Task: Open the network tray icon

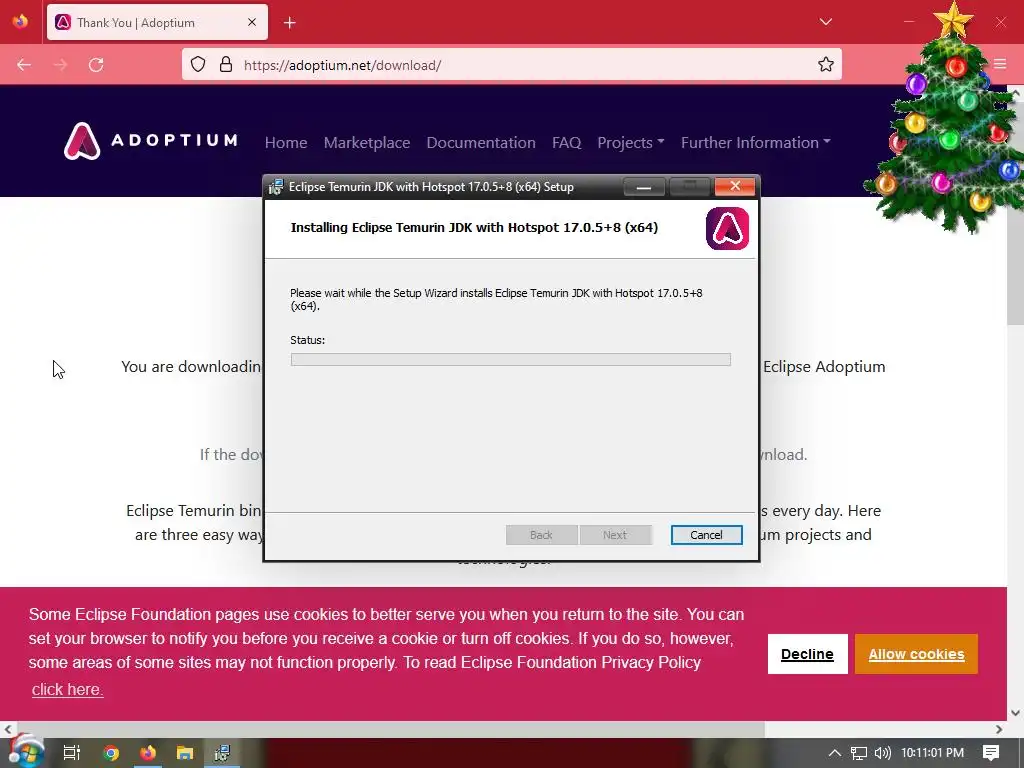Action: coord(859,753)
